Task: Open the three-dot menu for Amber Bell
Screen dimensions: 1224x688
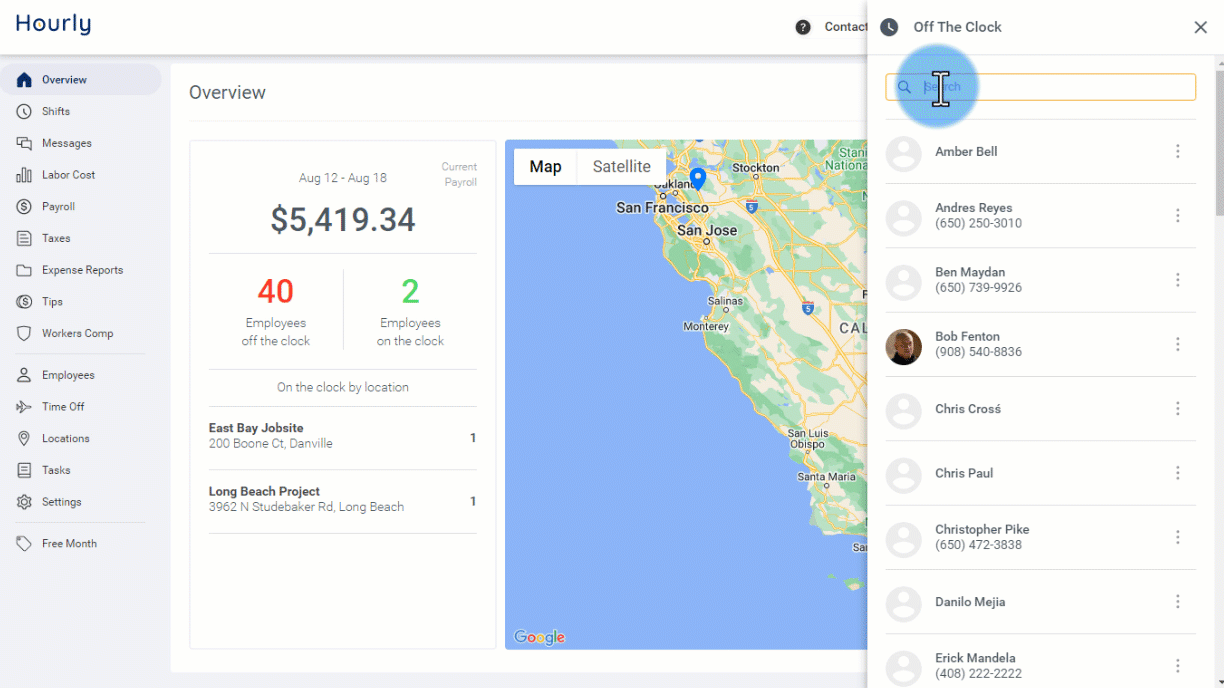Action: click(x=1178, y=151)
